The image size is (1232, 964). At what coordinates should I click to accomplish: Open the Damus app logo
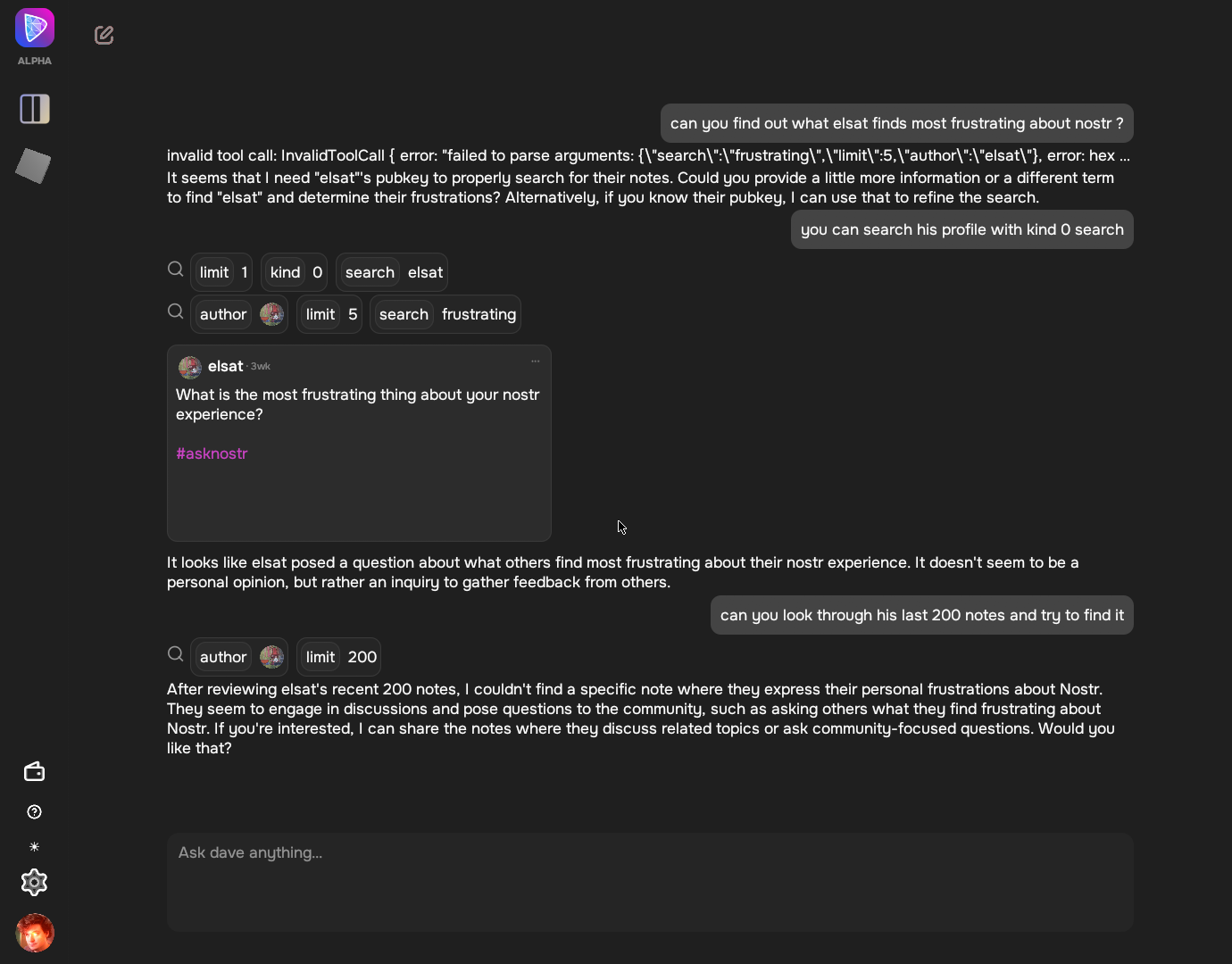pos(35,28)
